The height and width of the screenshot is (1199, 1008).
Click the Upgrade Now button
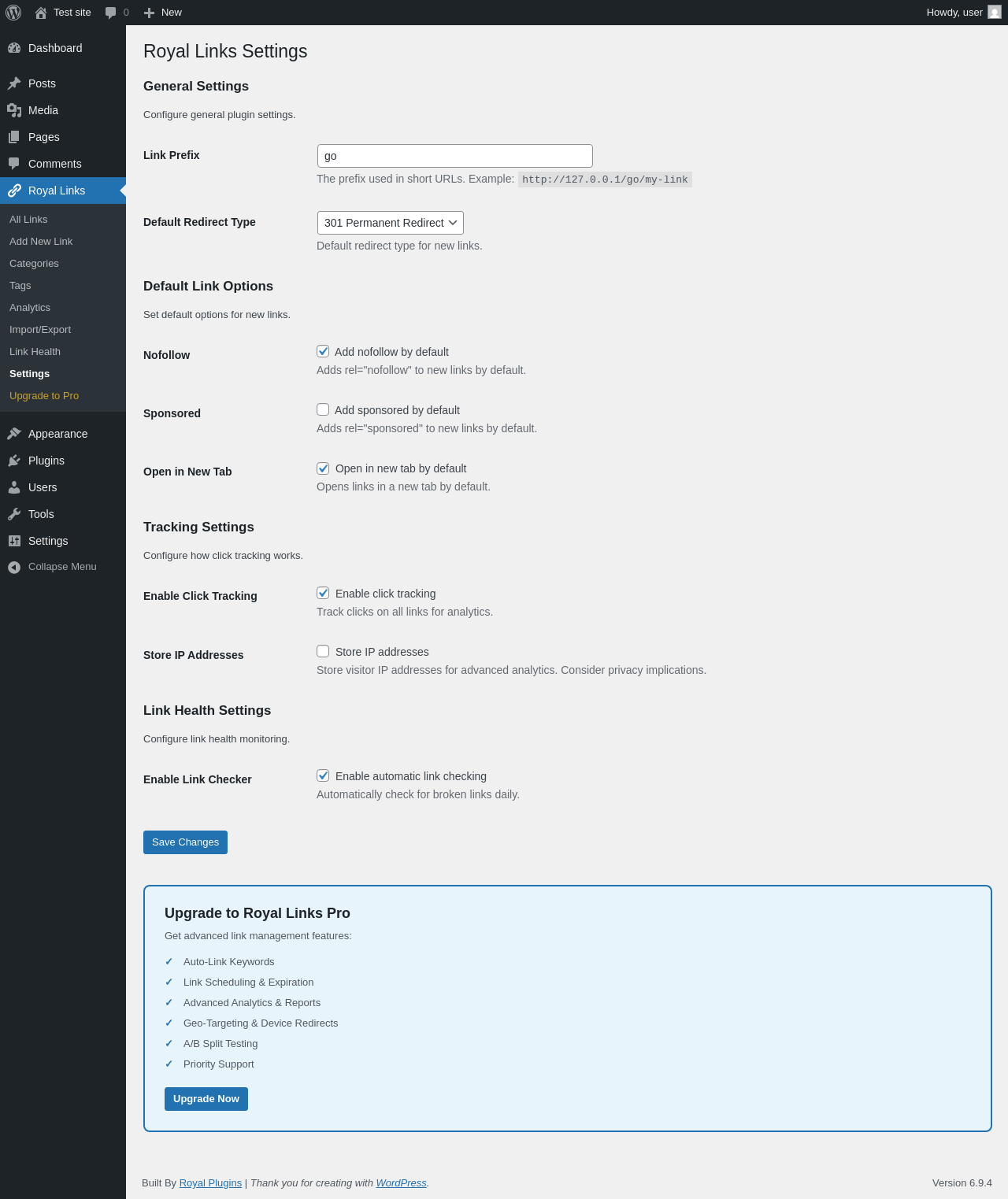tap(206, 1099)
